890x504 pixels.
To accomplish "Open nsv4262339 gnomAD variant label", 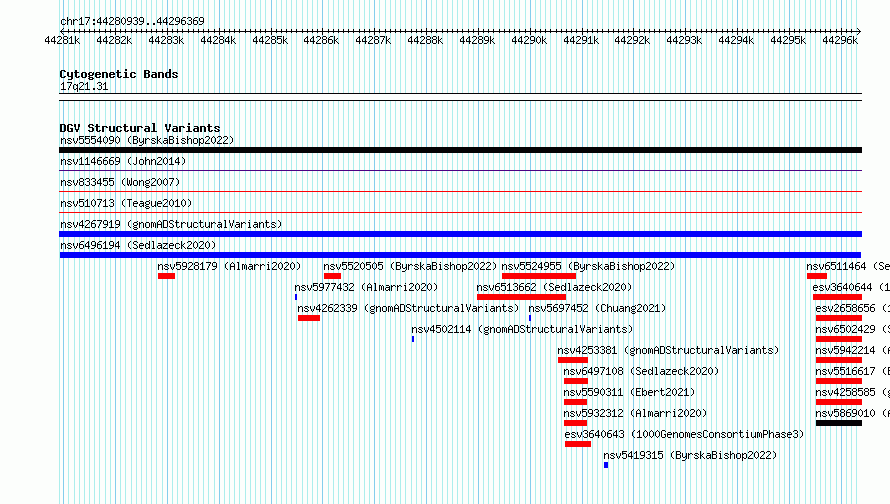I will pyautogui.click(x=408, y=308).
